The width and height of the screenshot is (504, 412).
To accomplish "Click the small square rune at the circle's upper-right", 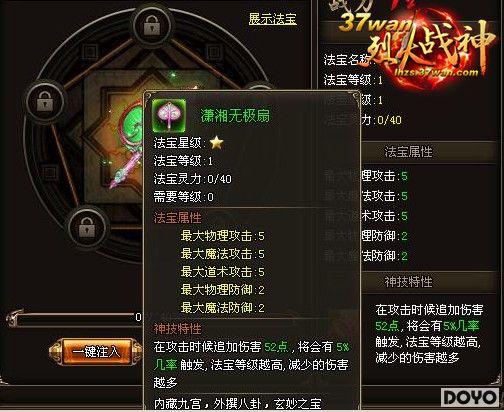I will tap(214, 53).
